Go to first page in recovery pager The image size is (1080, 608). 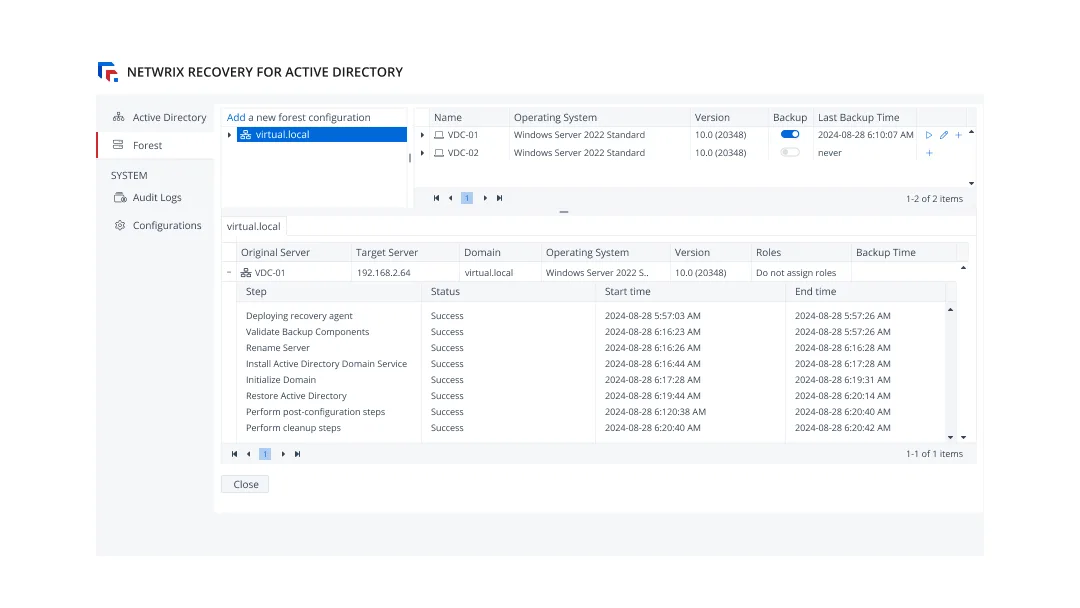(x=234, y=454)
